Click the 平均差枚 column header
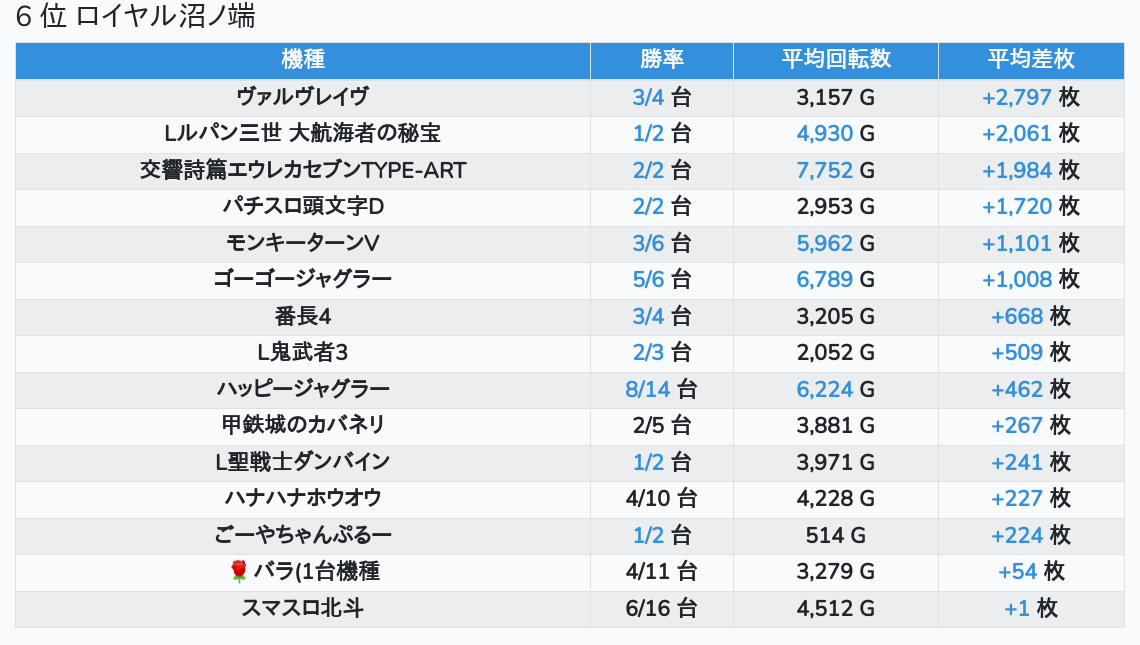 pyautogui.click(x=1030, y=60)
